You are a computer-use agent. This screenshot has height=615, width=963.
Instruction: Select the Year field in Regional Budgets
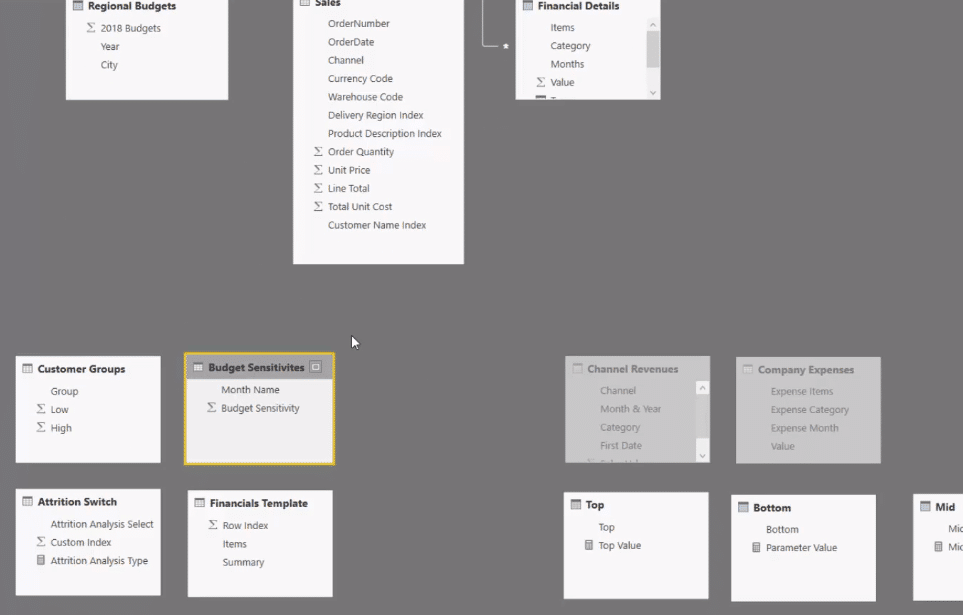click(x=110, y=47)
